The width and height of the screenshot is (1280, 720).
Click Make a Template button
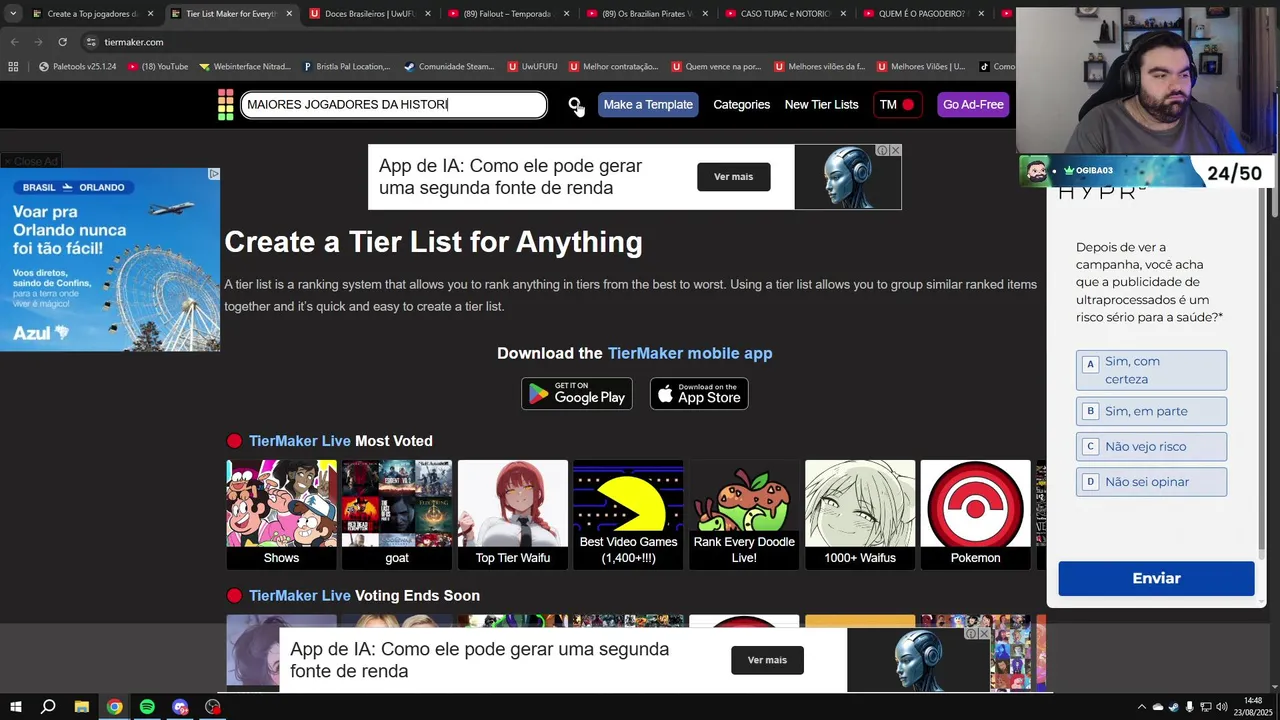(x=648, y=104)
